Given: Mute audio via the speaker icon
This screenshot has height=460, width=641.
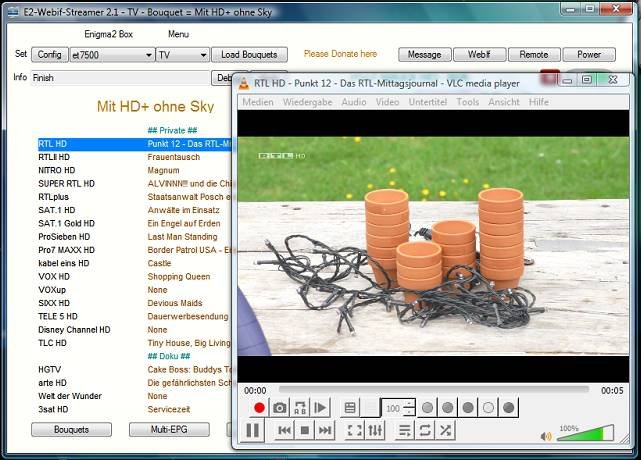Looking at the screenshot, I should 546,437.
